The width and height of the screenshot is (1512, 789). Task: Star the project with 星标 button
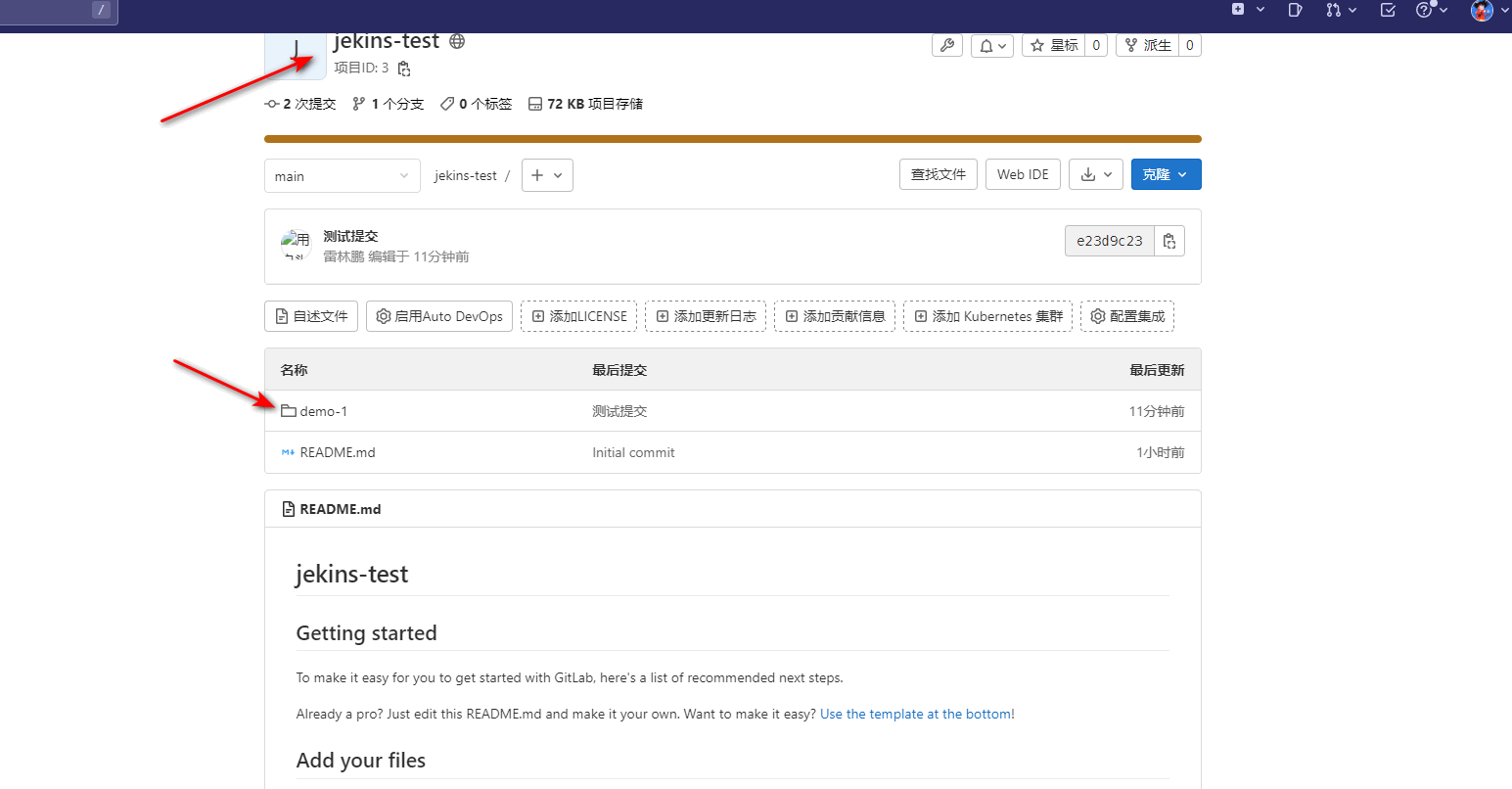point(1054,45)
